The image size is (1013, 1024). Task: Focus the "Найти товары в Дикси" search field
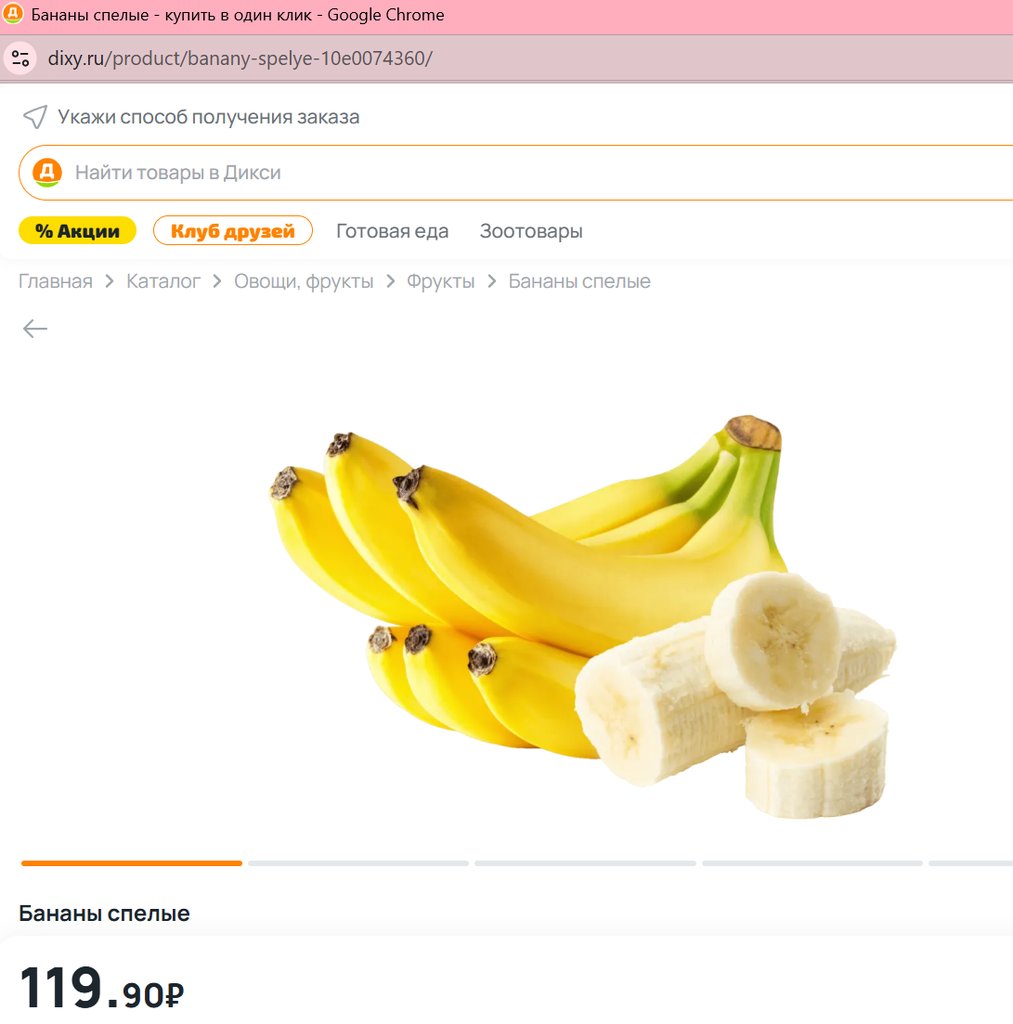tap(500, 172)
